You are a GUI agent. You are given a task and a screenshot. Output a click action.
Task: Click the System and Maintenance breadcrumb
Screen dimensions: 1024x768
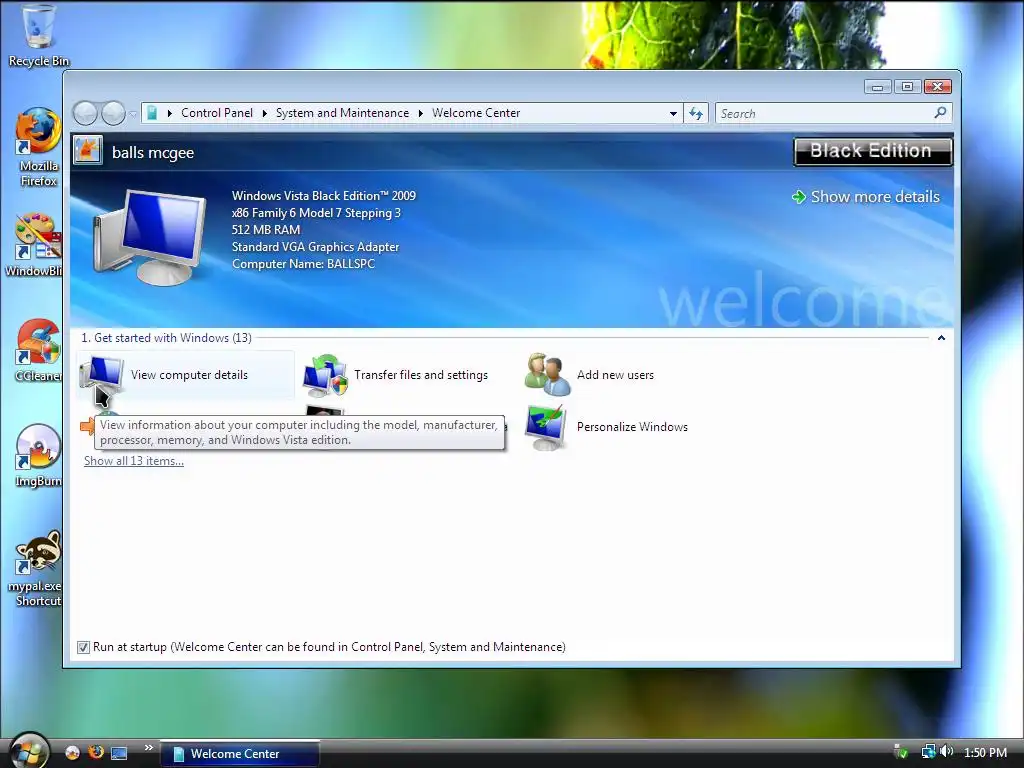point(342,113)
